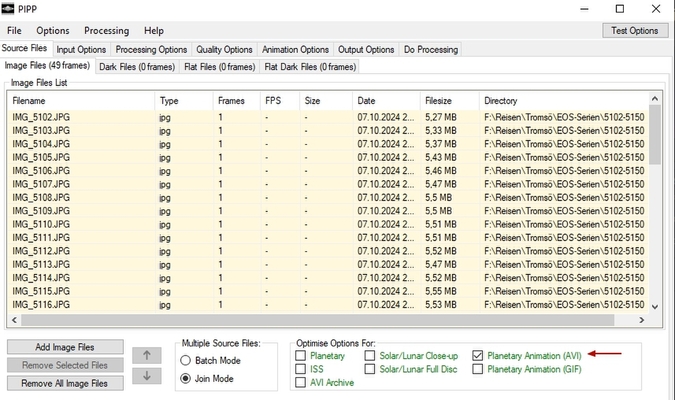Enable the ISS optimise option
This screenshot has width=675, height=400.
click(x=302, y=369)
